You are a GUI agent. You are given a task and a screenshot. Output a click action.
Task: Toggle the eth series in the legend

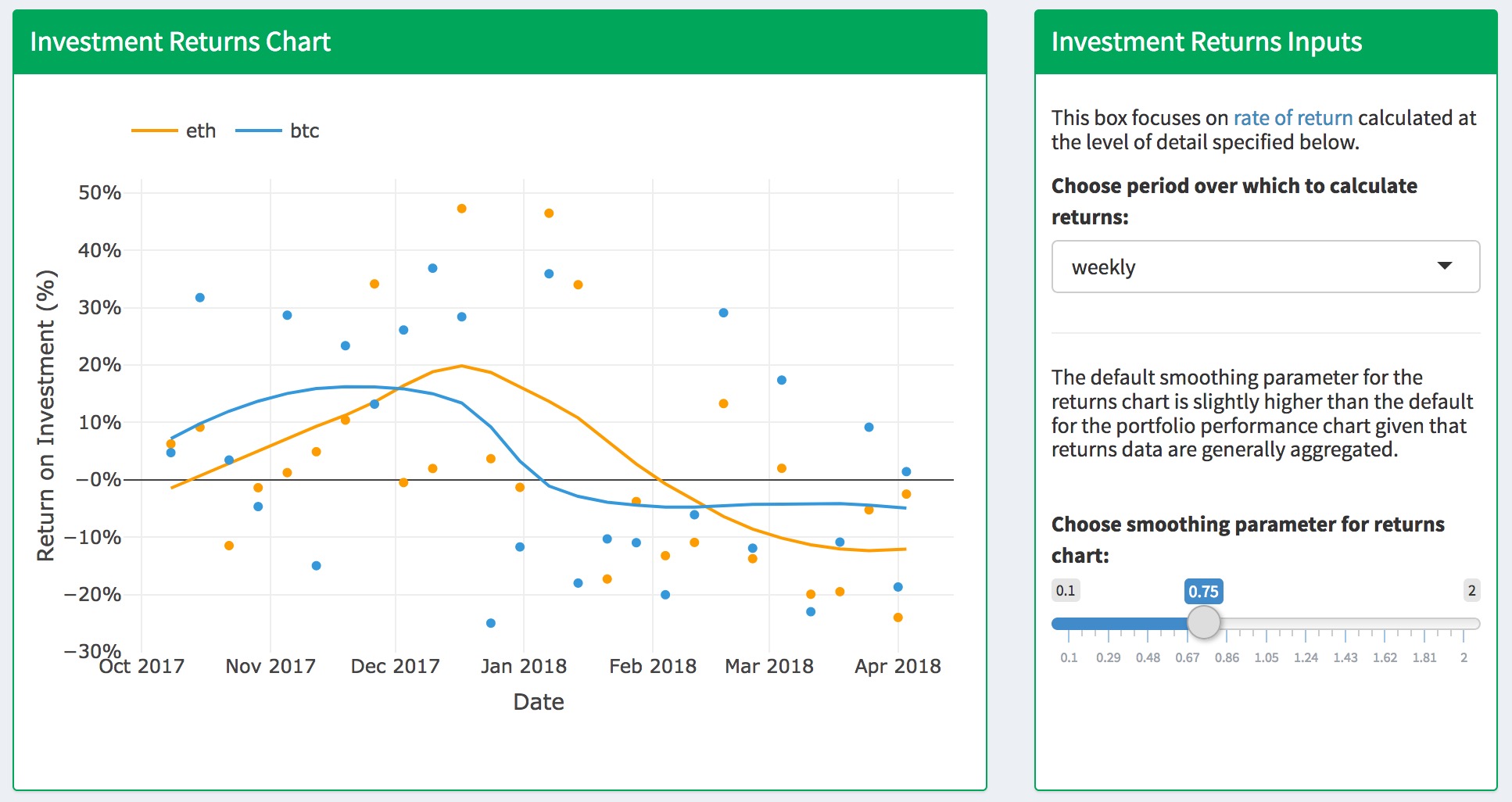(x=174, y=131)
